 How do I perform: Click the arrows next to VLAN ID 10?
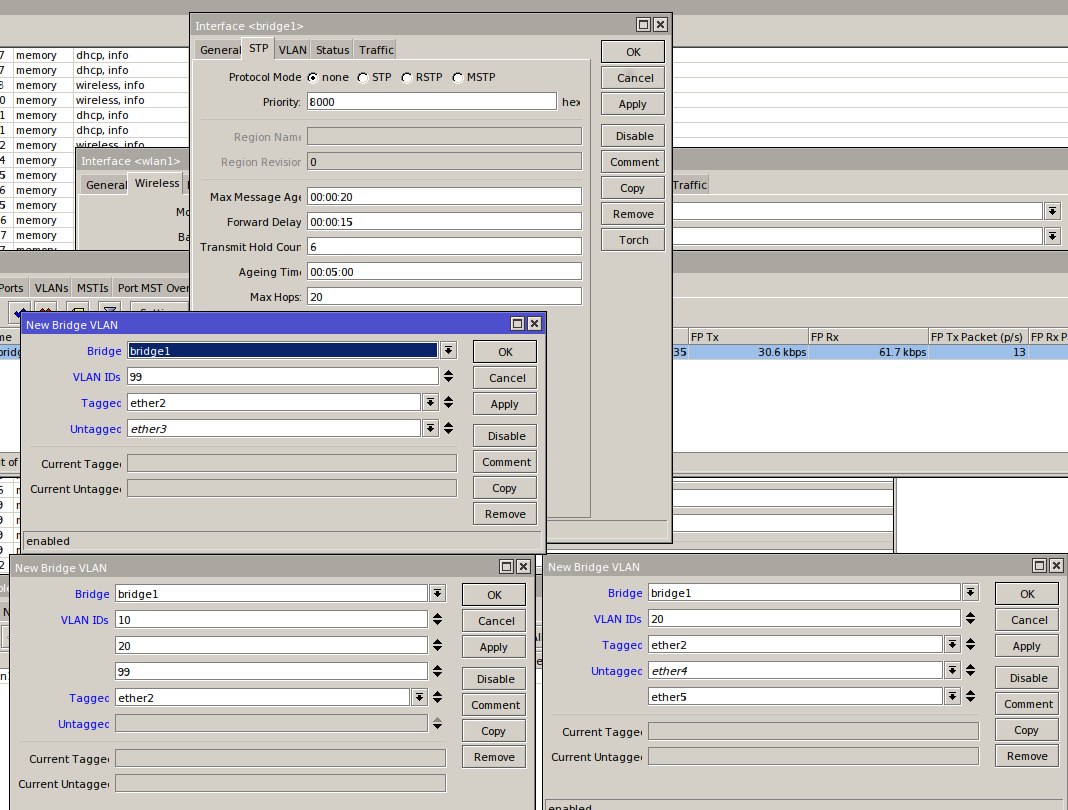(437, 620)
